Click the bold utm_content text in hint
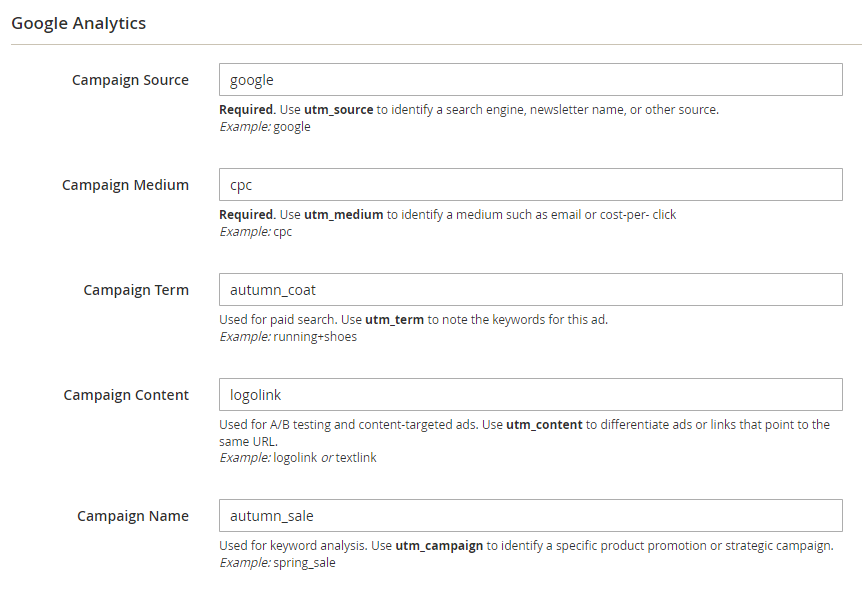Image resolution: width=862 pixels, height=590 pixels. [544, 424]
